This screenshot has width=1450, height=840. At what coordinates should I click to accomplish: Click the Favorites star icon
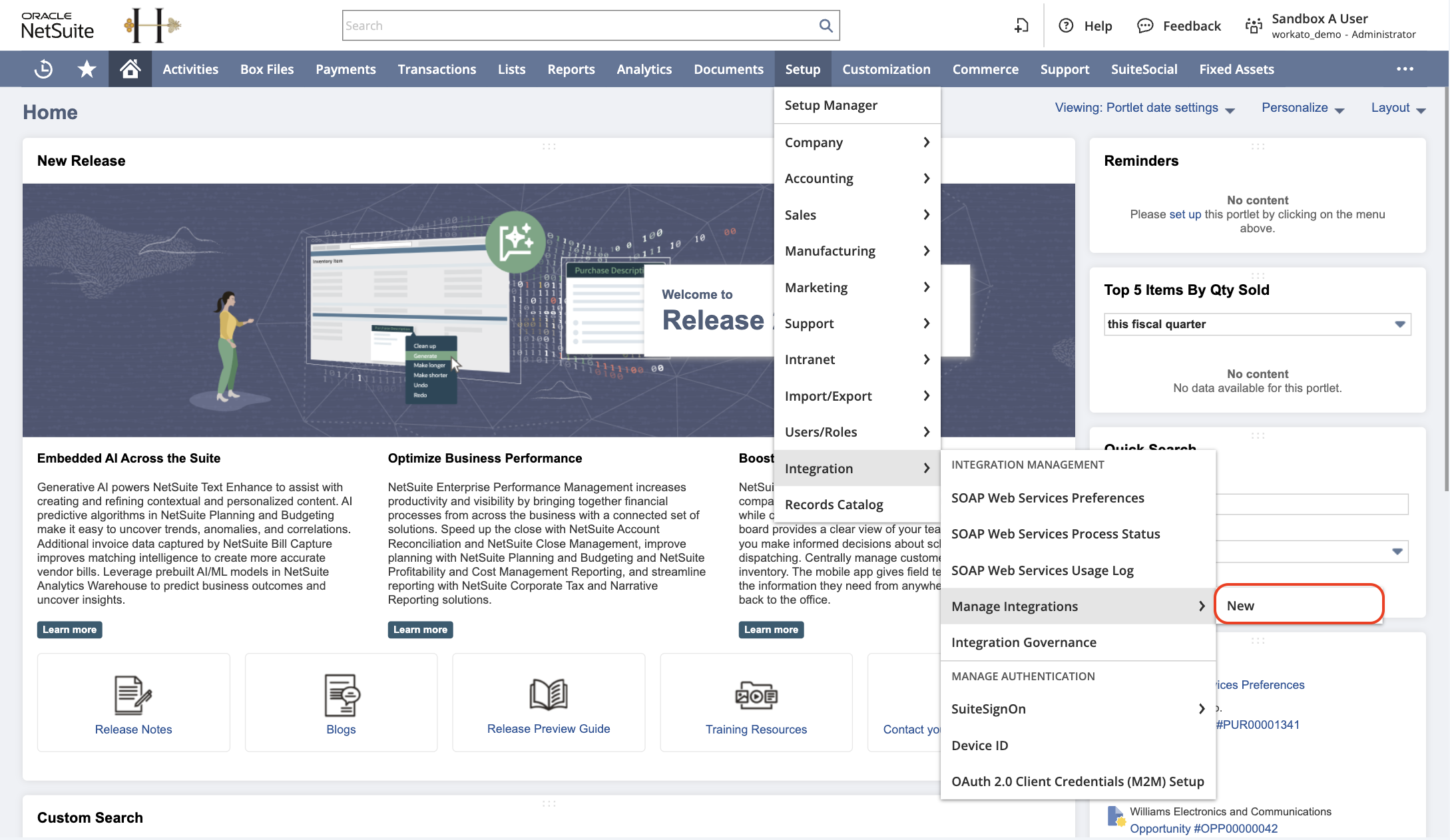(86, 68)
